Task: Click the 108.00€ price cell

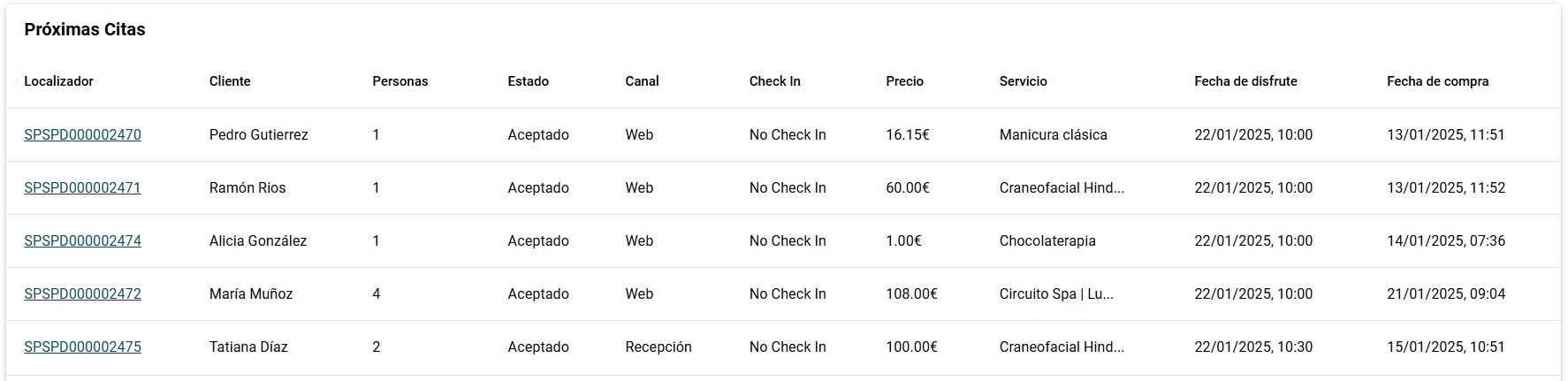Action: click(x=911, y=293)
